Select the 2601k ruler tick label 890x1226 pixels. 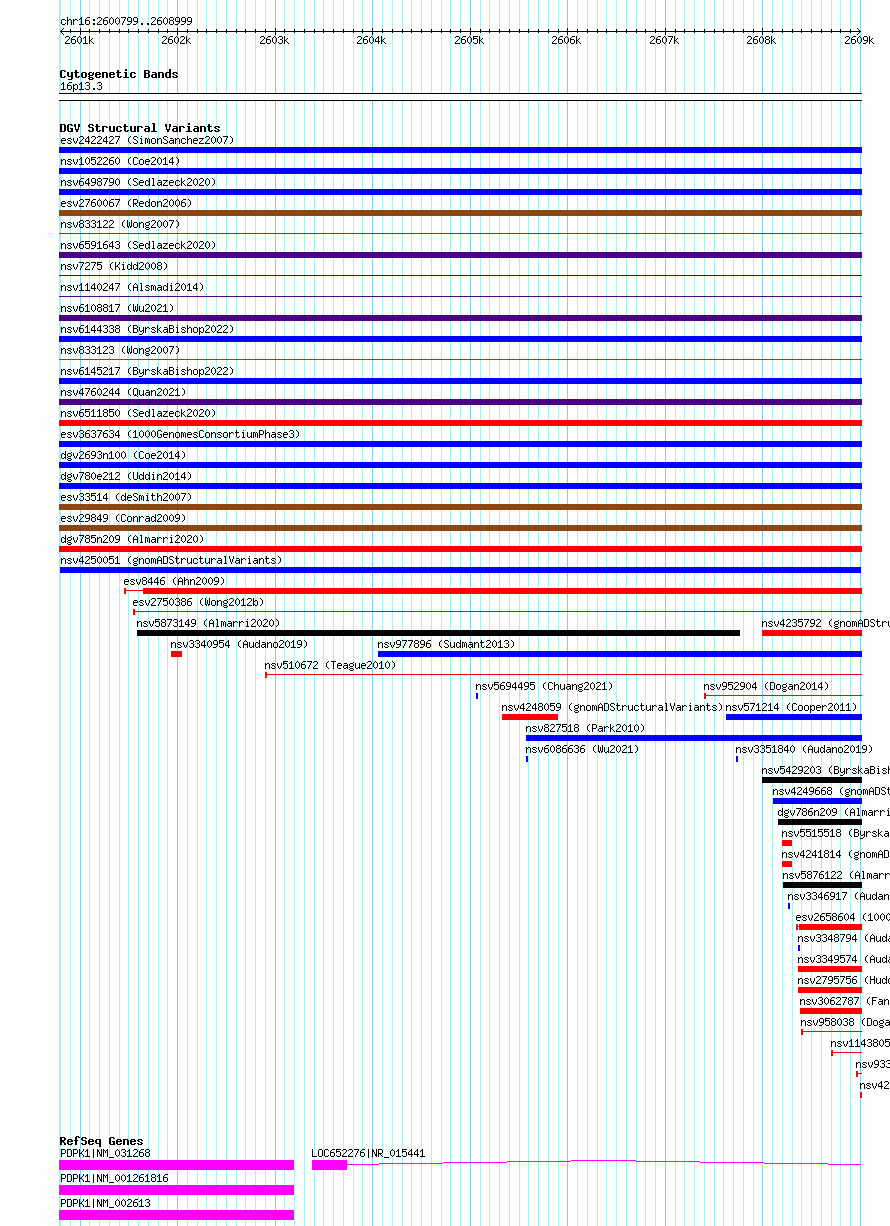click(79, 40)
